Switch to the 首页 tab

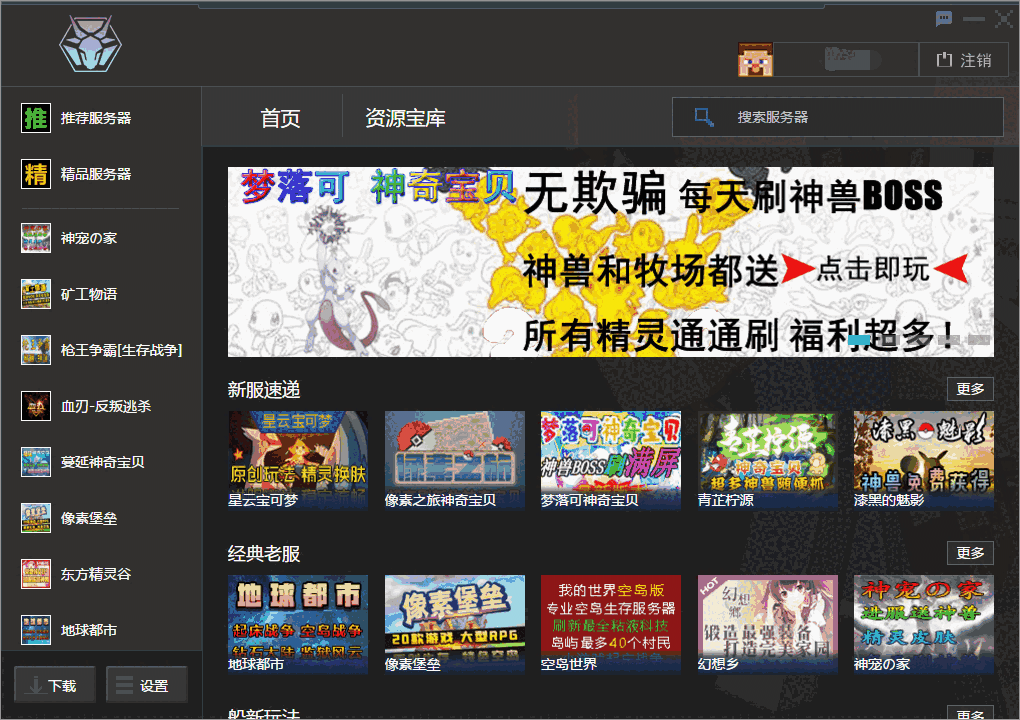point(280,117)
